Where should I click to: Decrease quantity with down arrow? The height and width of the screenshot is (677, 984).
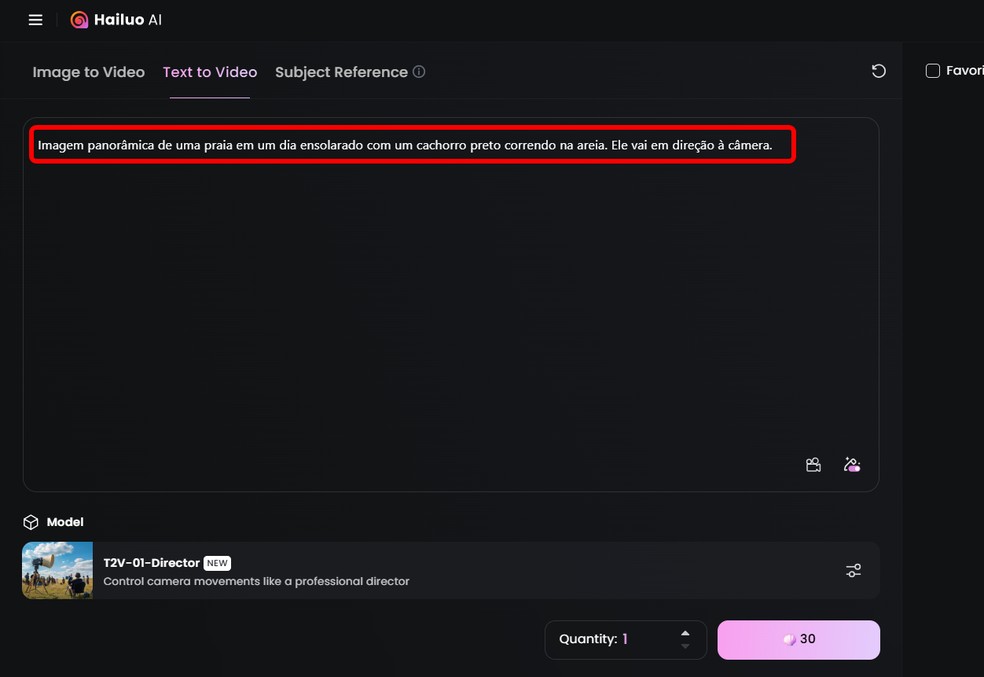(685, 646)
